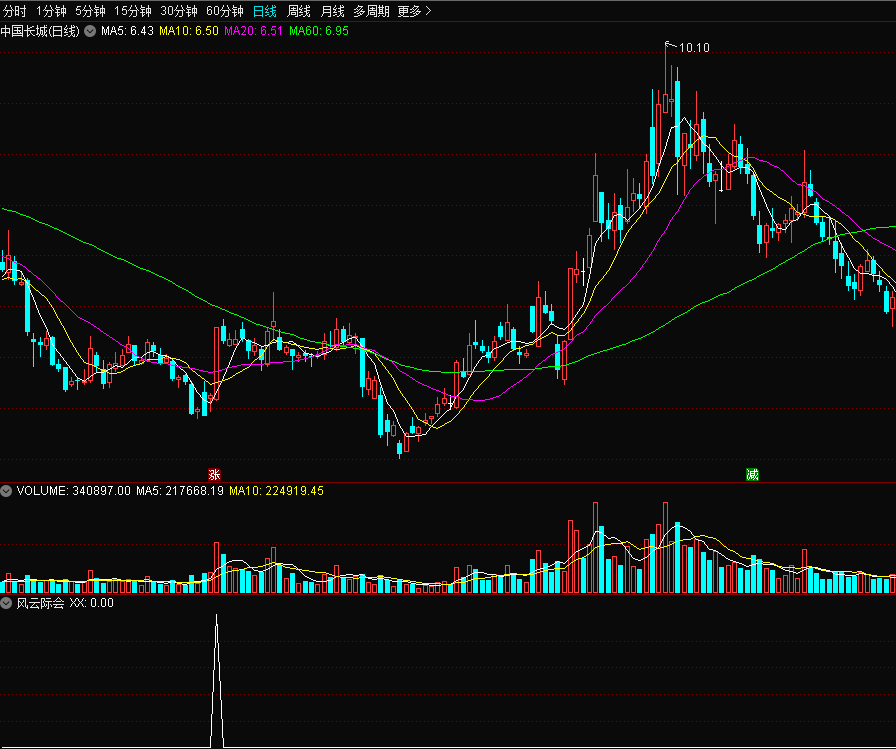
Task: Click the red 涨 marker
Action: tap(214, 474)
